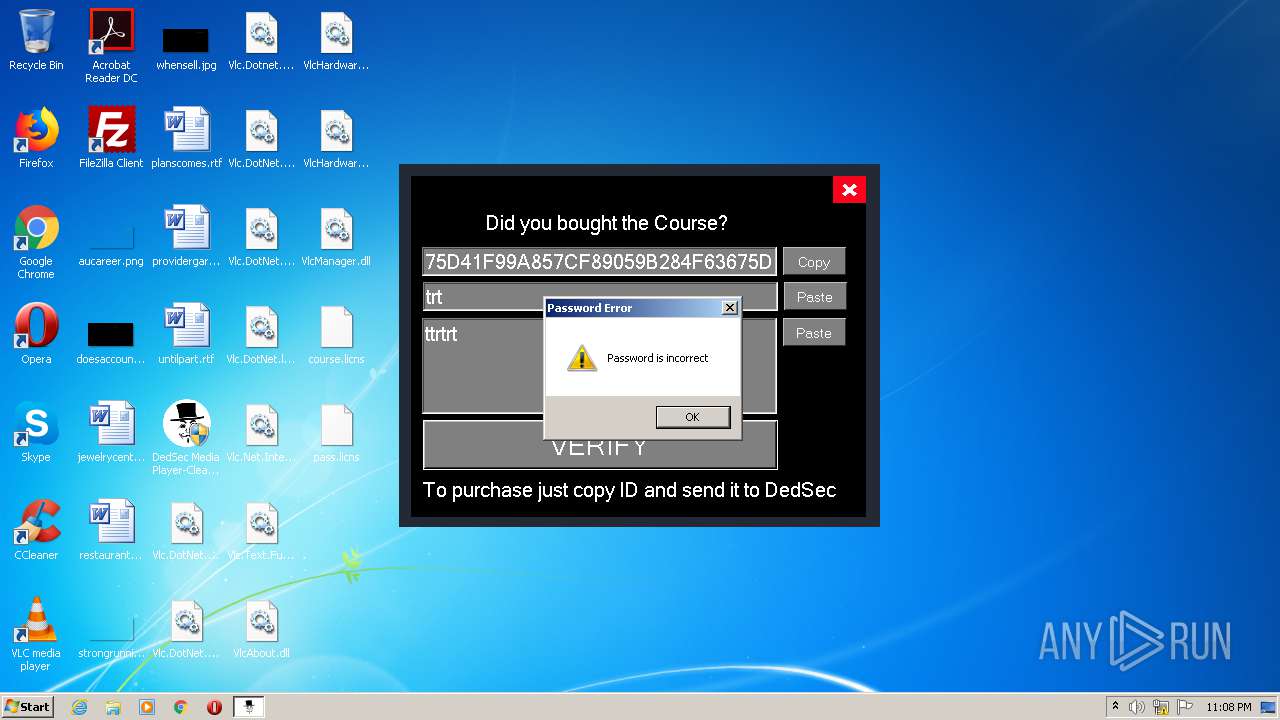This screenshot has height=720, width=1280.
Task: Open Action Center flag icon
Action: [1185, 707]
